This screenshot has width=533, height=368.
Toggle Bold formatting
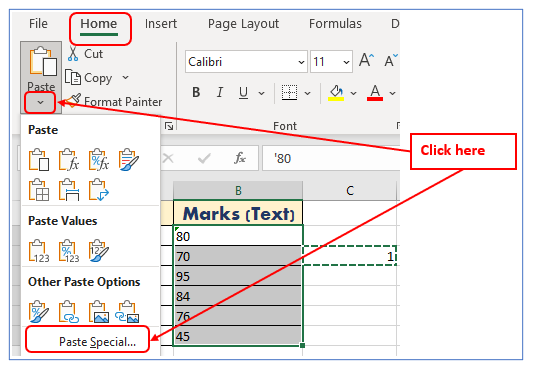coord(196,92)
